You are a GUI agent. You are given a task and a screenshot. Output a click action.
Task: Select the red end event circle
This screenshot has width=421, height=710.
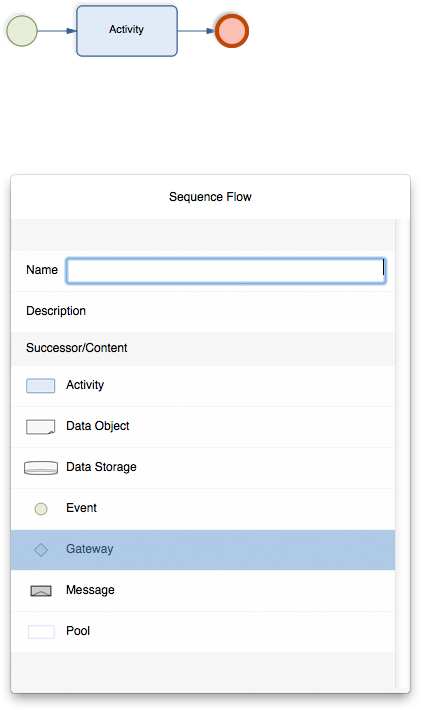click(x=232, y=31)
